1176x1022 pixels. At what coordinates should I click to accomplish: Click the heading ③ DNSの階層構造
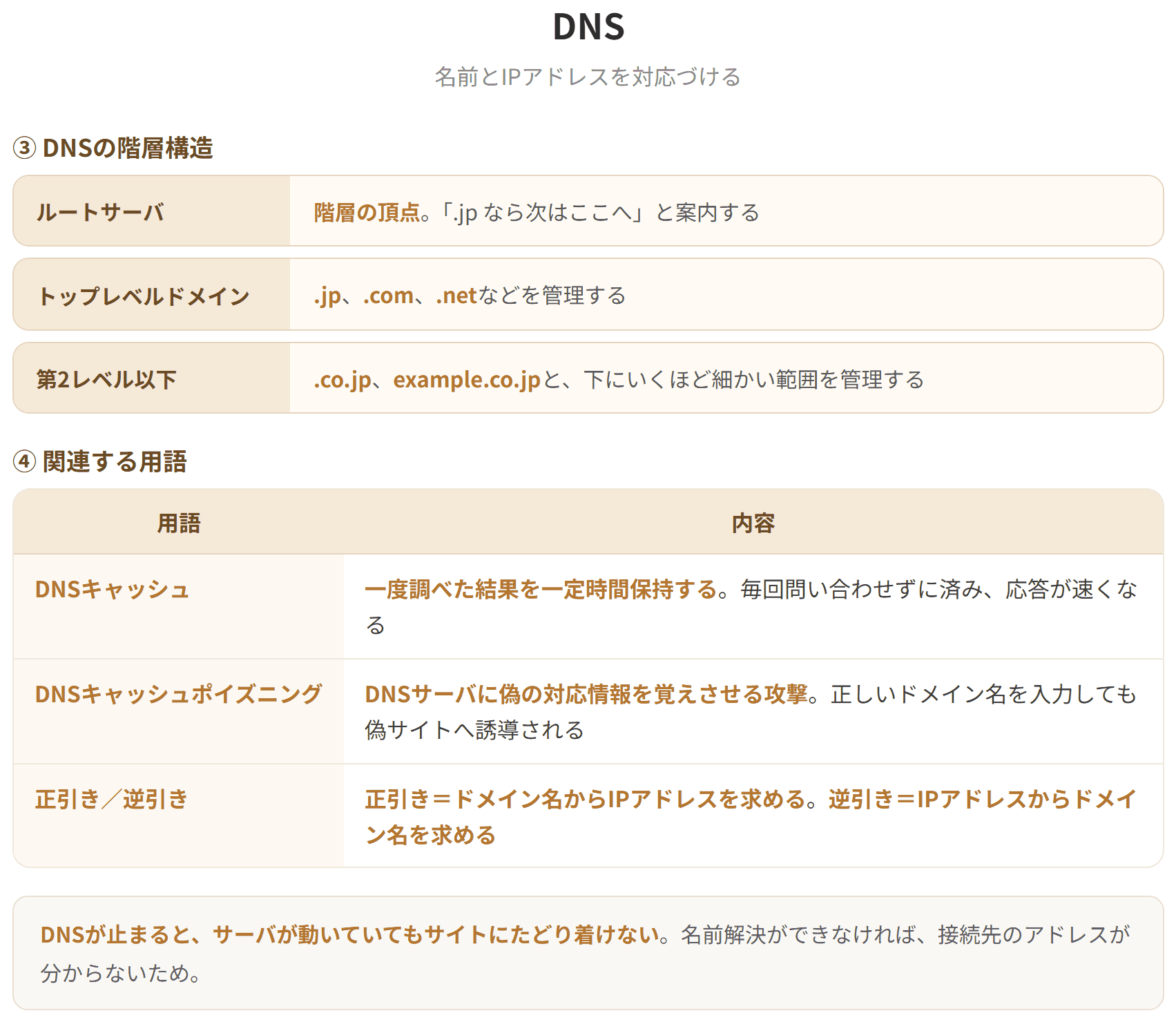[x=113, y=148]
